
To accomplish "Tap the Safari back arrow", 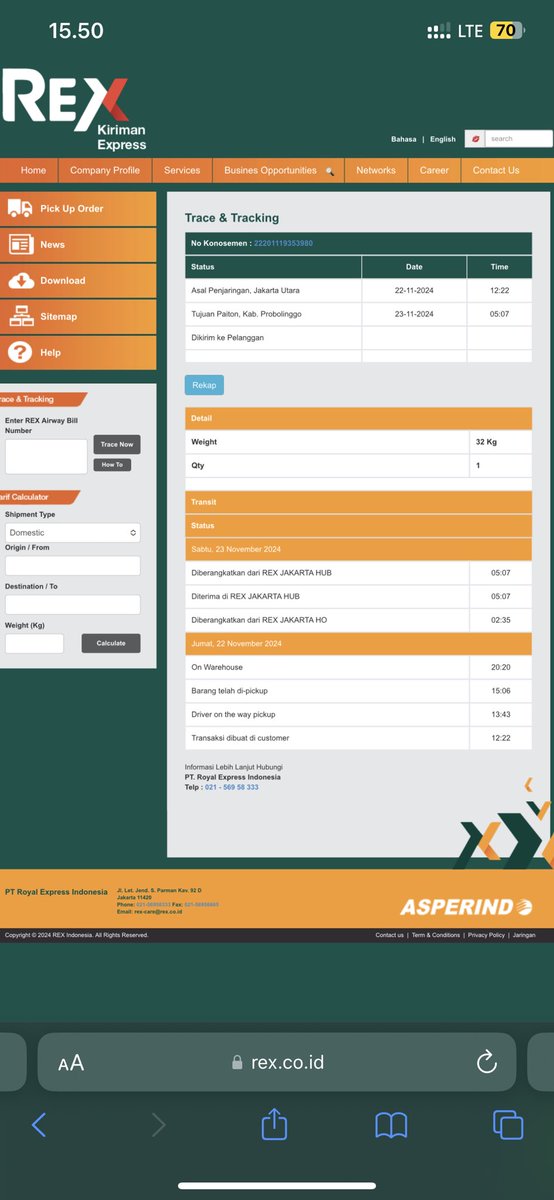I will (39, 1125).
